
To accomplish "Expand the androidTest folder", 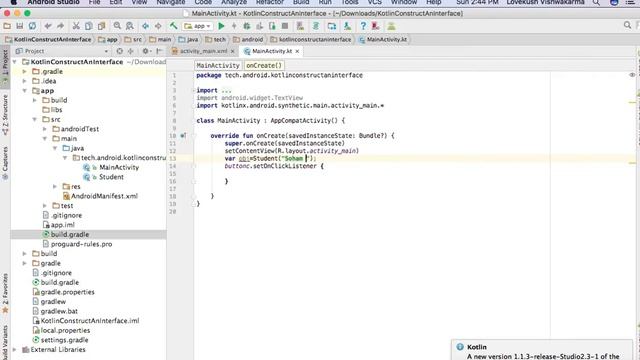I will point(45,129).
